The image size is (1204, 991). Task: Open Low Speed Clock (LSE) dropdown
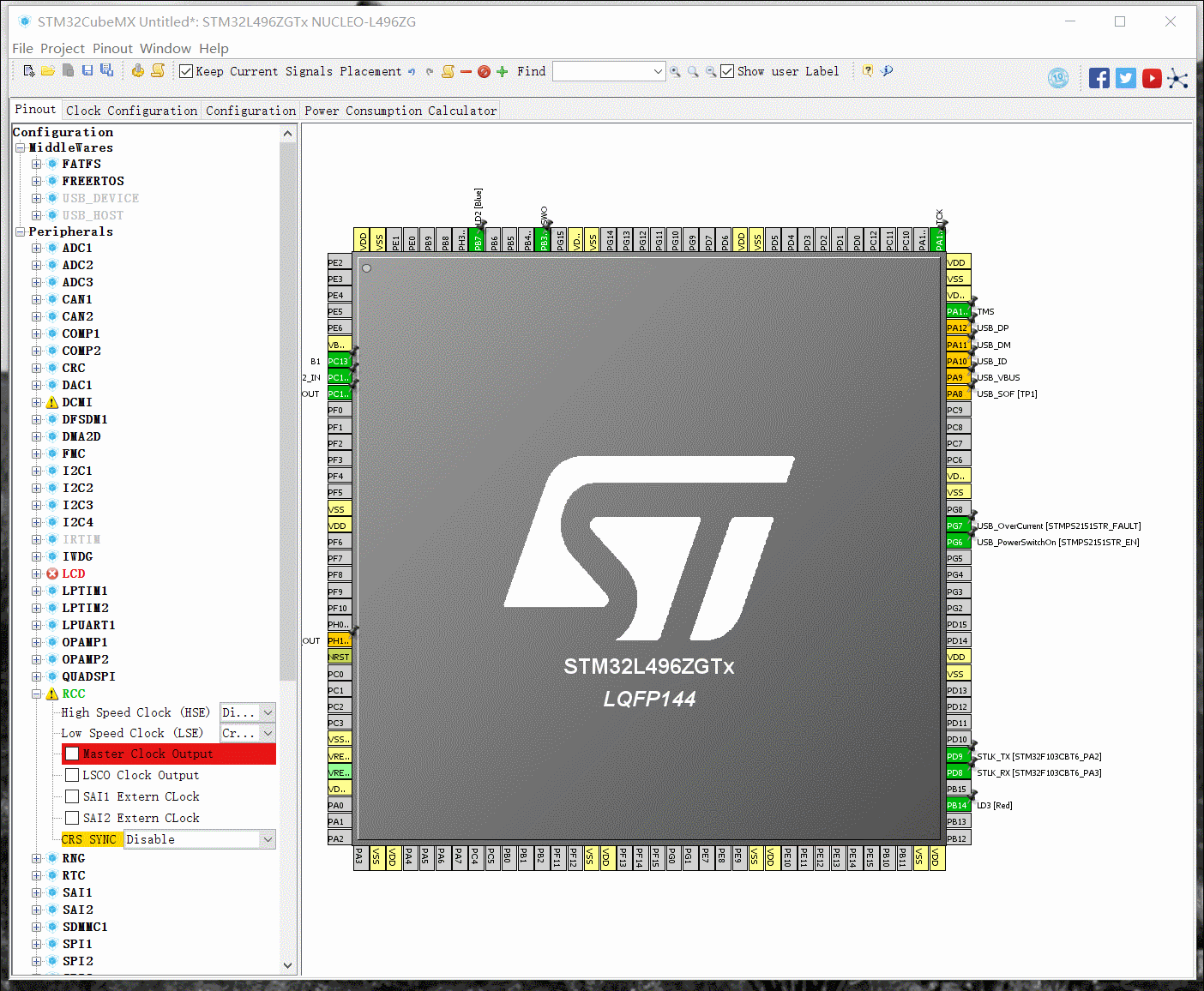pyautogui.click(x=248, y=733)
